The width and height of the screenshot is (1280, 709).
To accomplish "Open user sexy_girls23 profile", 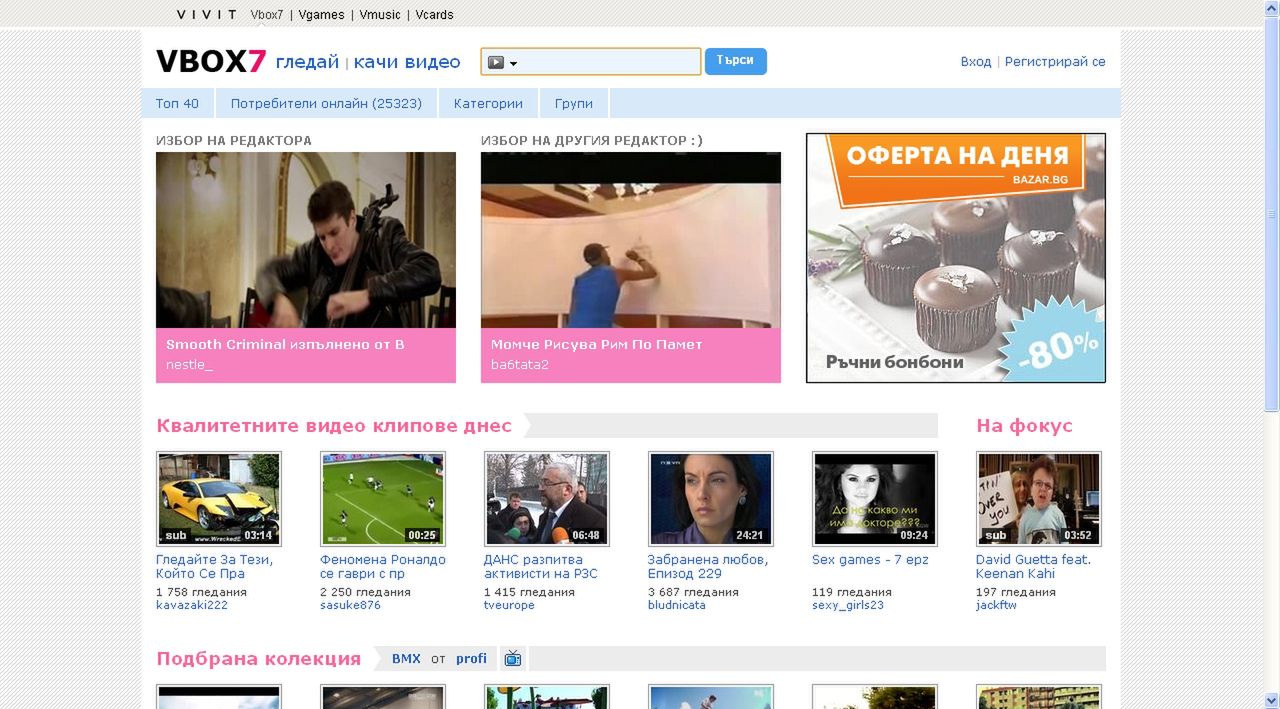I will tap(848, 605).
